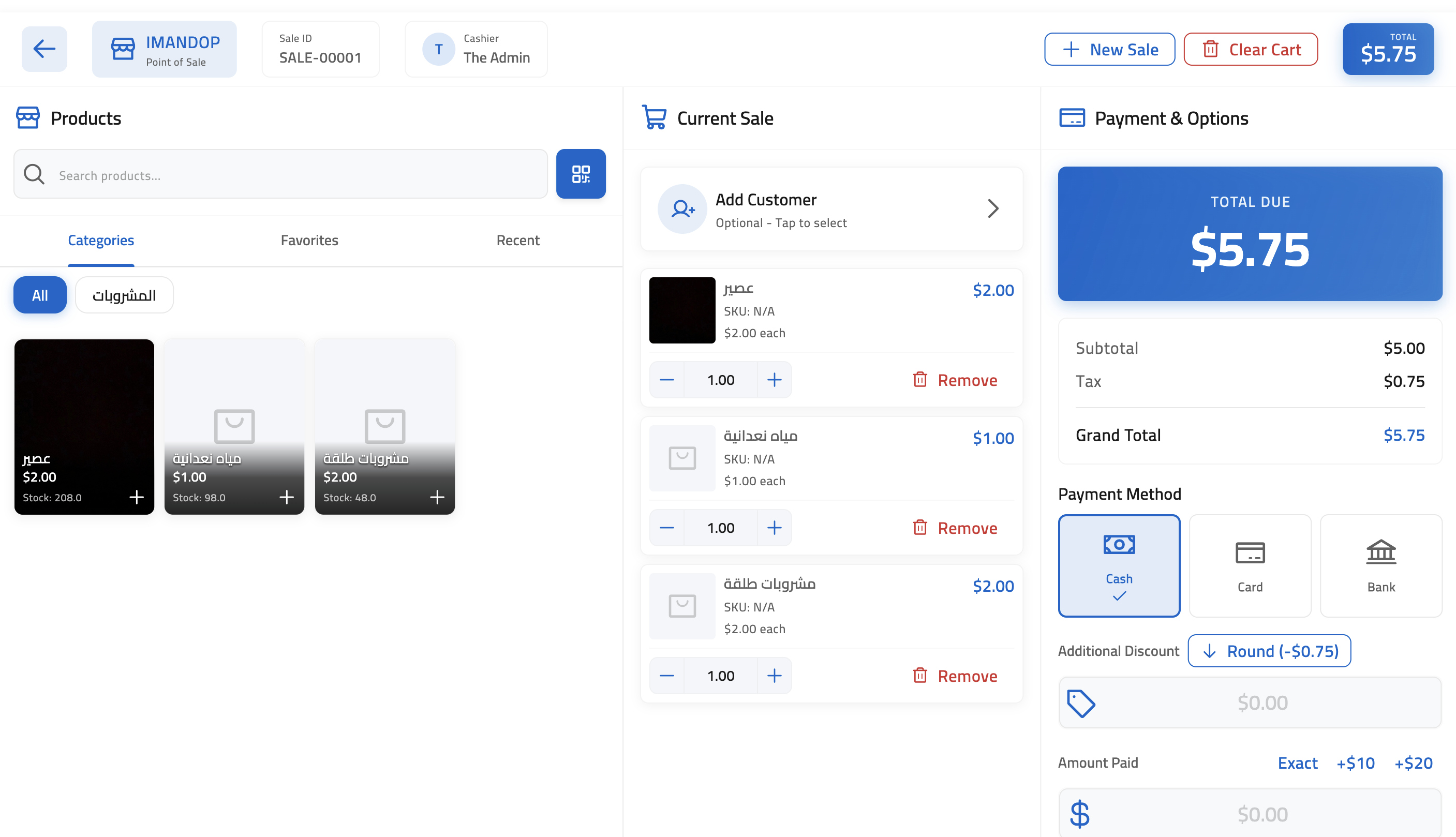Select Cash payment method
The width and height of the screenshot is (1456, 837).
click(1119, 565)
